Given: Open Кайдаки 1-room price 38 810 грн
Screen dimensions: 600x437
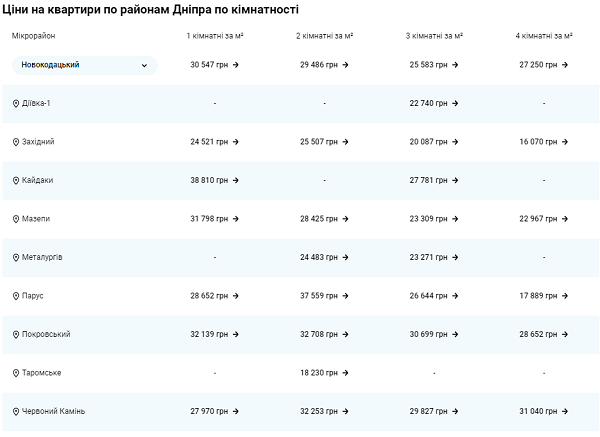Looking at the screenshot, I should (214, 180).
